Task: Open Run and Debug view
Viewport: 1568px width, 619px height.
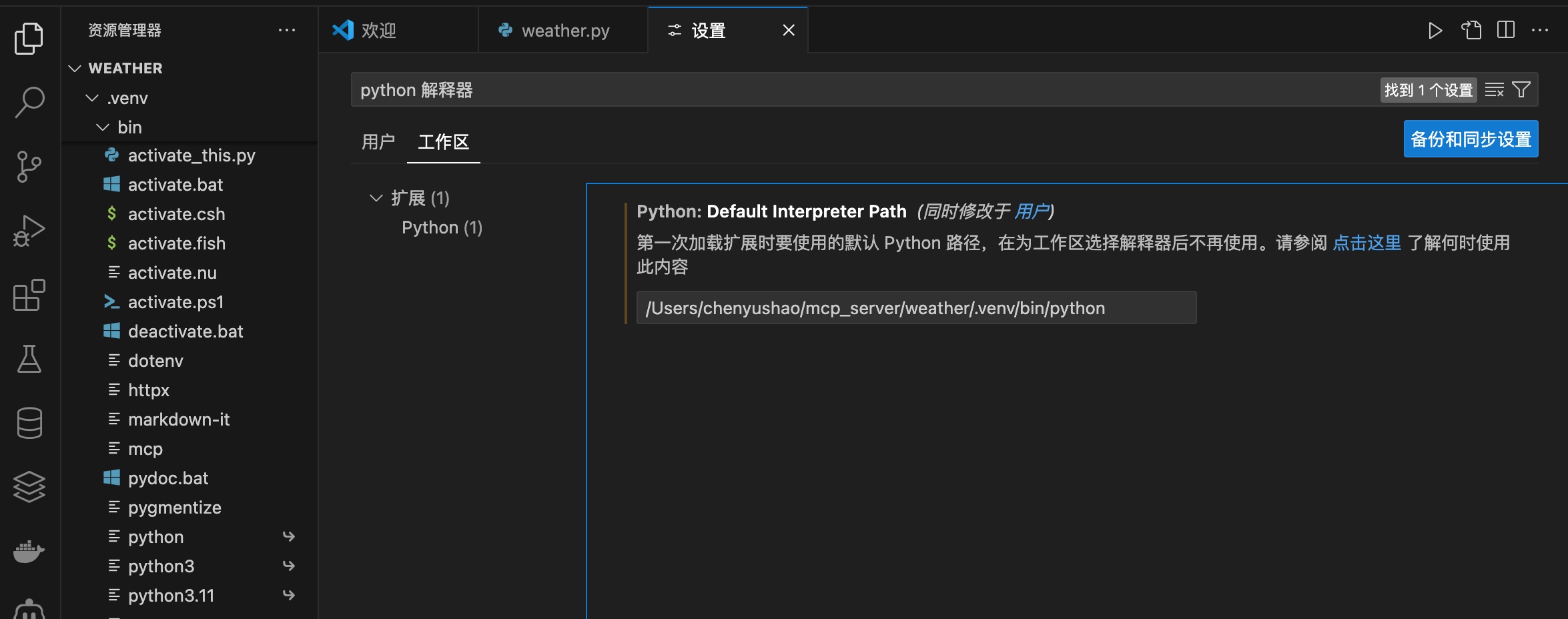Action: [29, 231]
